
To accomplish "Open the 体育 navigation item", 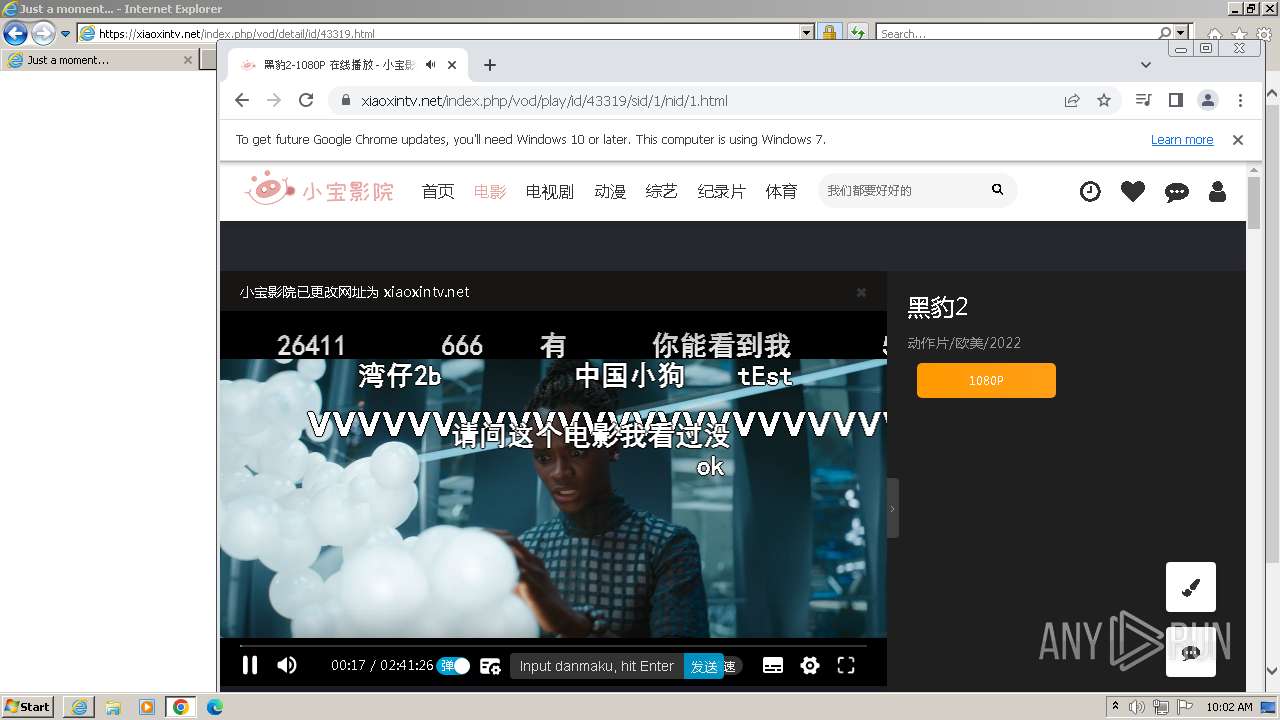I will [782, 191].
